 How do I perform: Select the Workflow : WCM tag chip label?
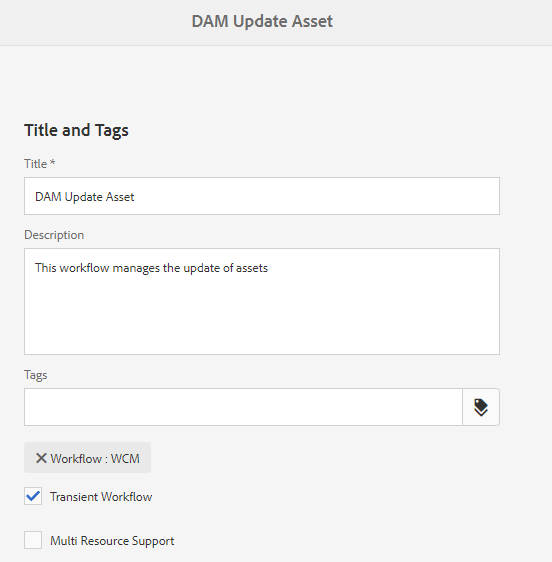click(95, 458)
